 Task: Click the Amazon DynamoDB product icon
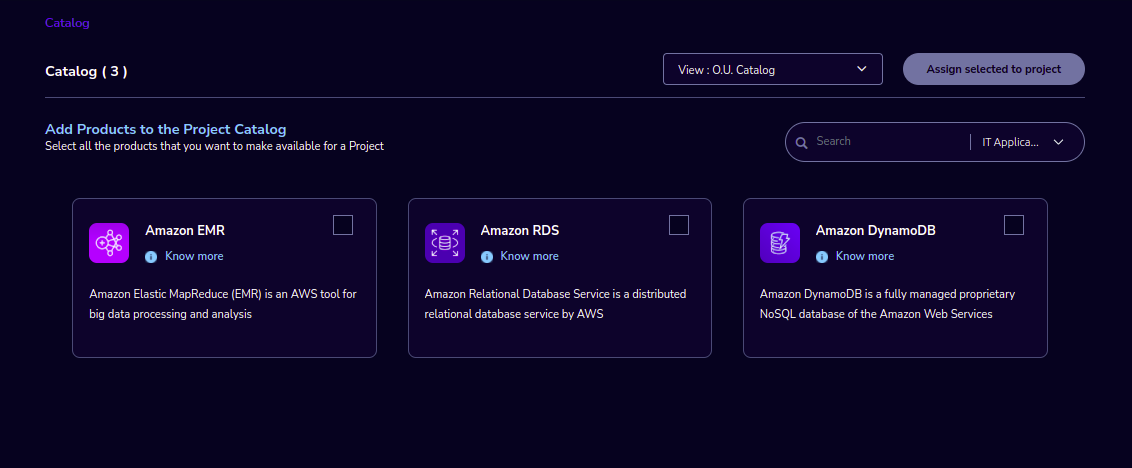click(780, 243)
